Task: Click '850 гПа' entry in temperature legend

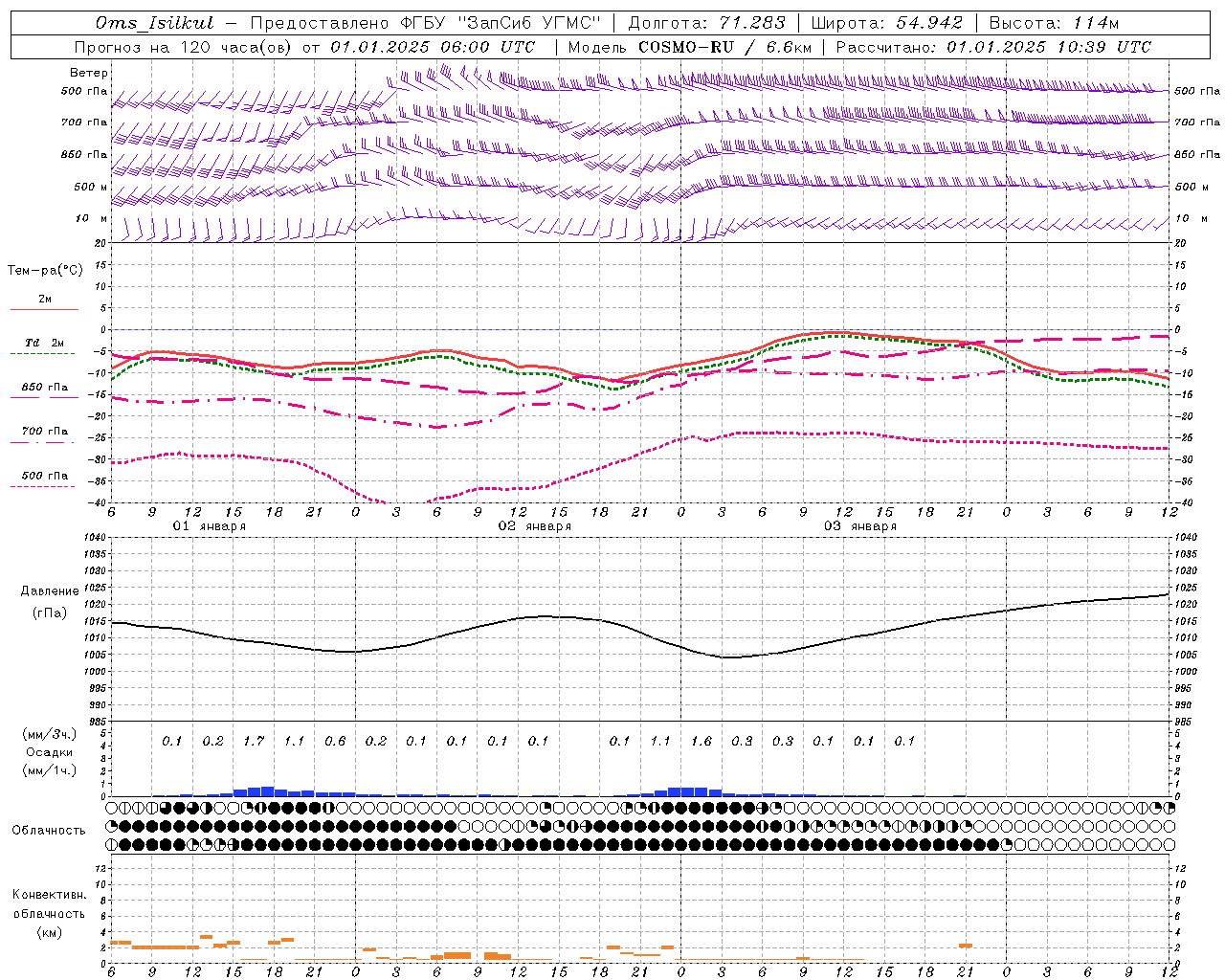Action: [x=45, y=388]
